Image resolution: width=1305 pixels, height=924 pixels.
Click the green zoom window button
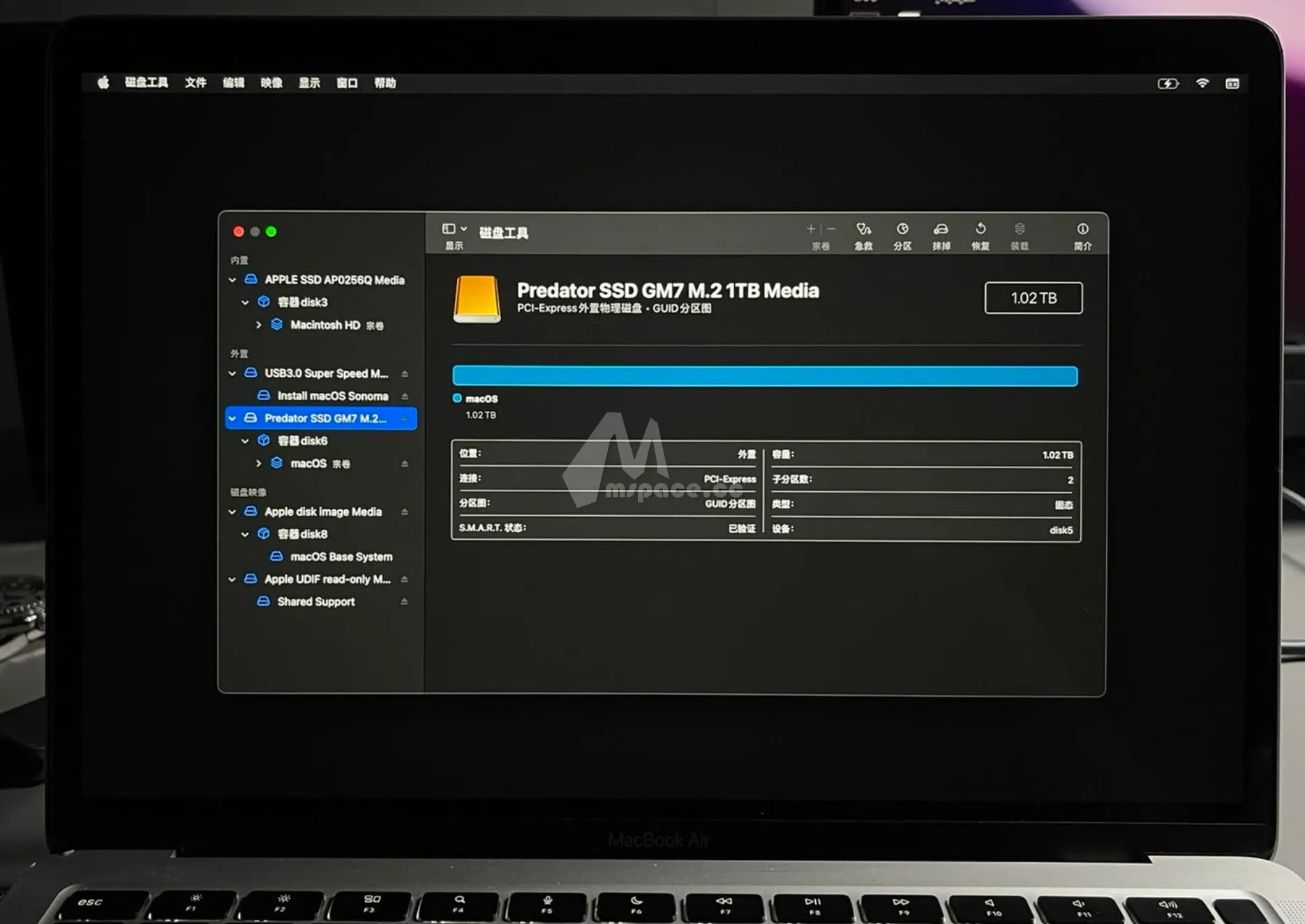pos(271,232)
